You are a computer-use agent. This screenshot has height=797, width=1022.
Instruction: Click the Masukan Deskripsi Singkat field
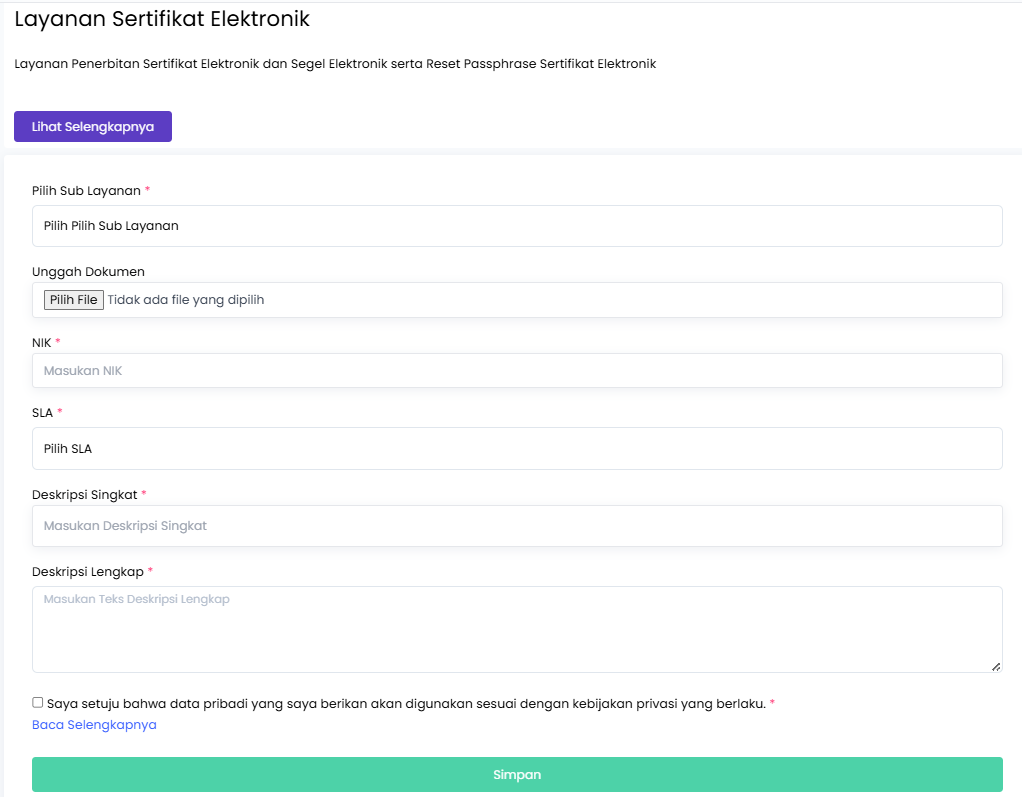516,526
